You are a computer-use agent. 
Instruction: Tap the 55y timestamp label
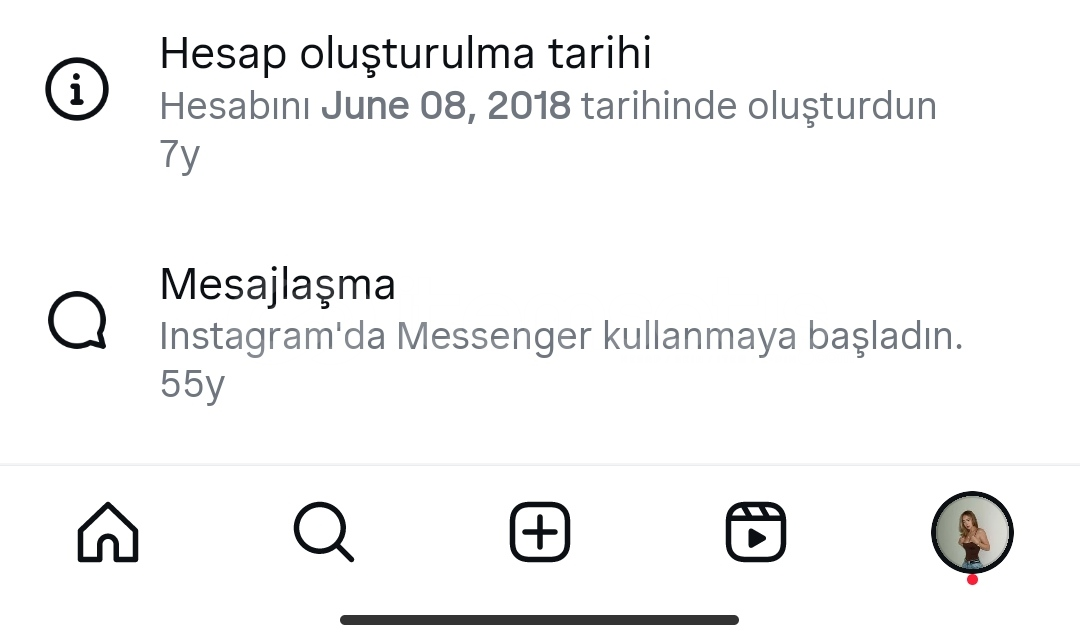(192, 384)
